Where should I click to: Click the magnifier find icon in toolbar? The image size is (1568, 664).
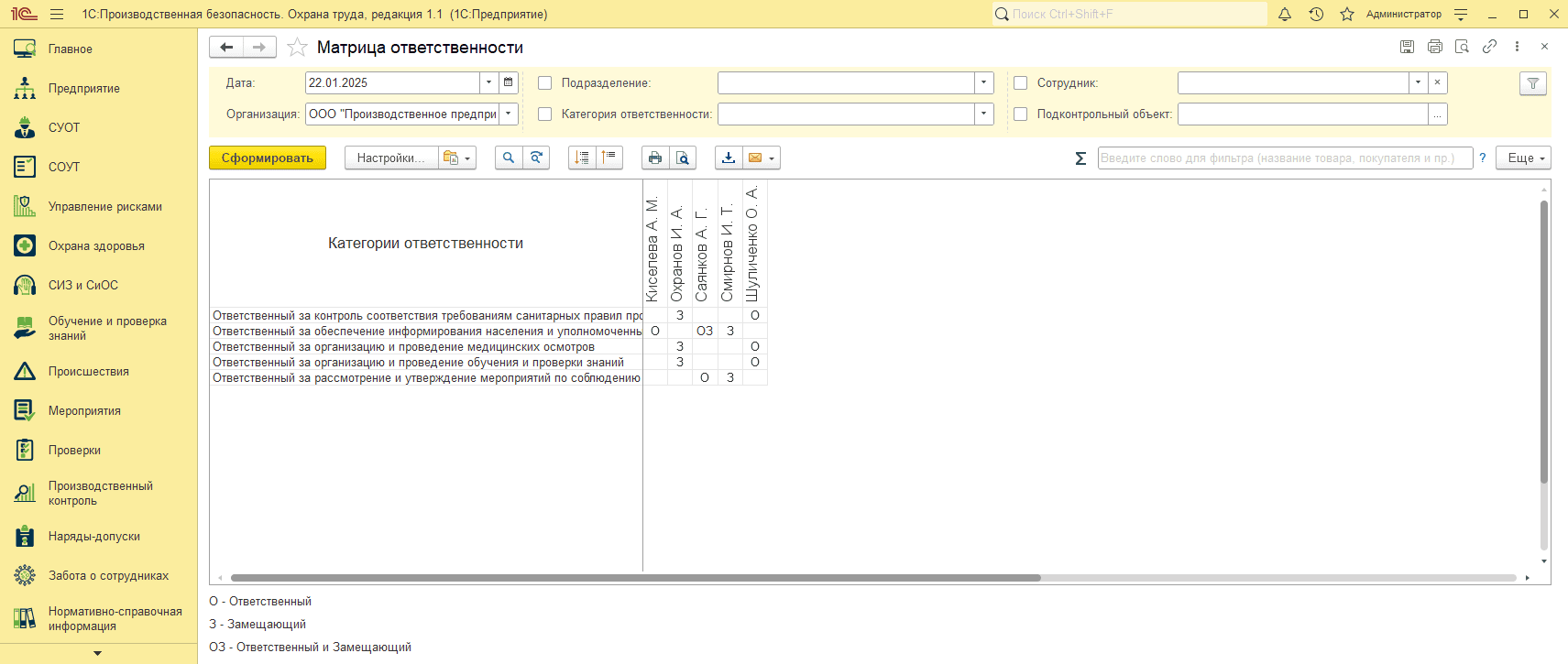[509, 158]
